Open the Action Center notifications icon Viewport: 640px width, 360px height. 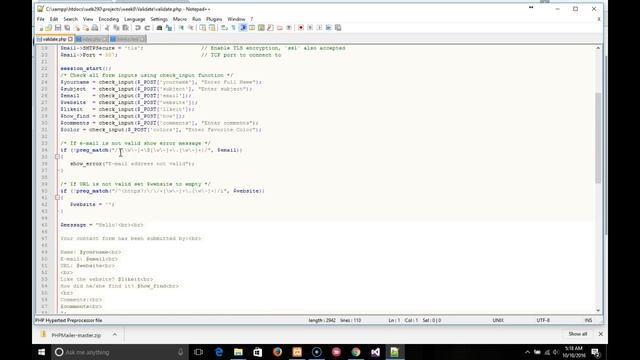[x=595, y=352]
